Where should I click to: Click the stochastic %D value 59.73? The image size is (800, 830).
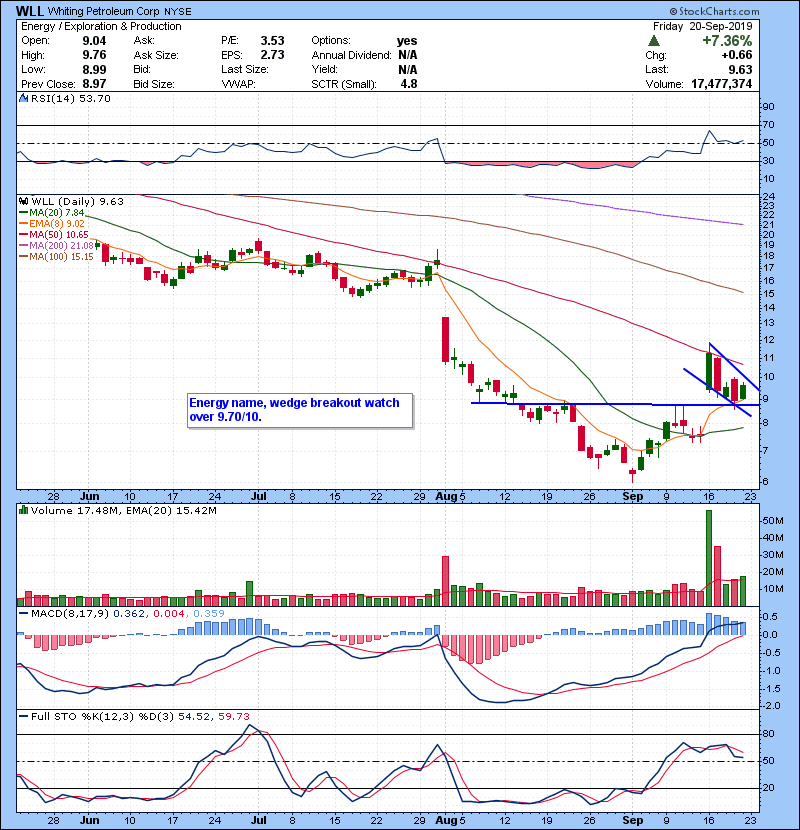coord(234,716)
